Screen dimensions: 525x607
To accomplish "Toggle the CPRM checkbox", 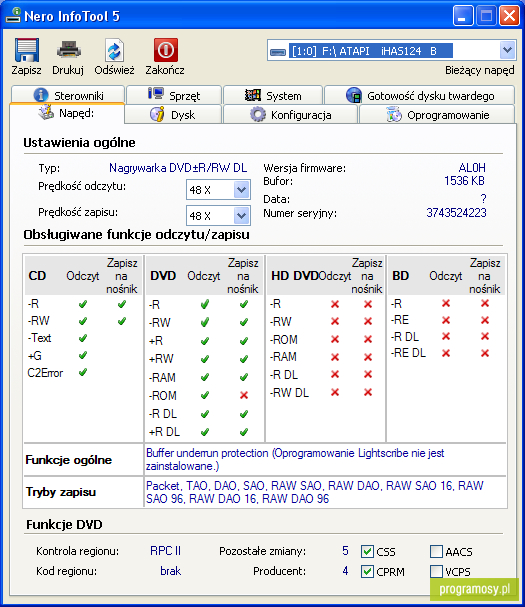I will click(367, 571).
